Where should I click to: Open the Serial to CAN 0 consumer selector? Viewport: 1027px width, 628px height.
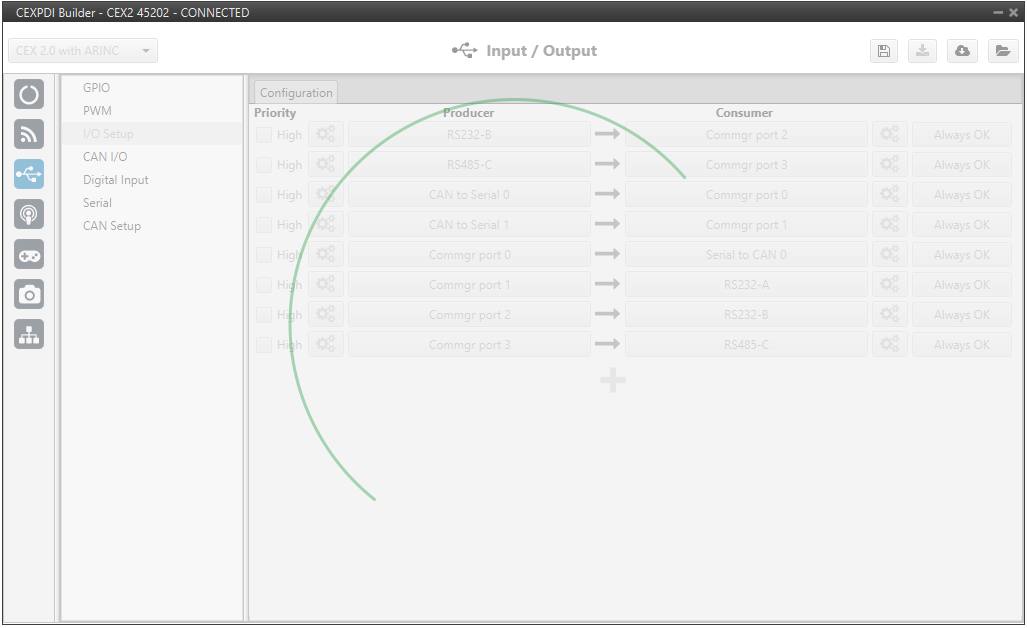point(746,255)
